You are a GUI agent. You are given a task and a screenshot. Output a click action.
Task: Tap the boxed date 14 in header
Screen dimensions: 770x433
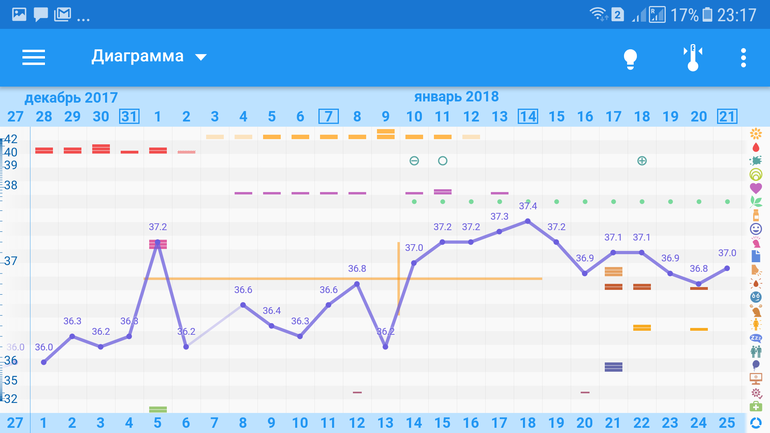pos(527,116)
